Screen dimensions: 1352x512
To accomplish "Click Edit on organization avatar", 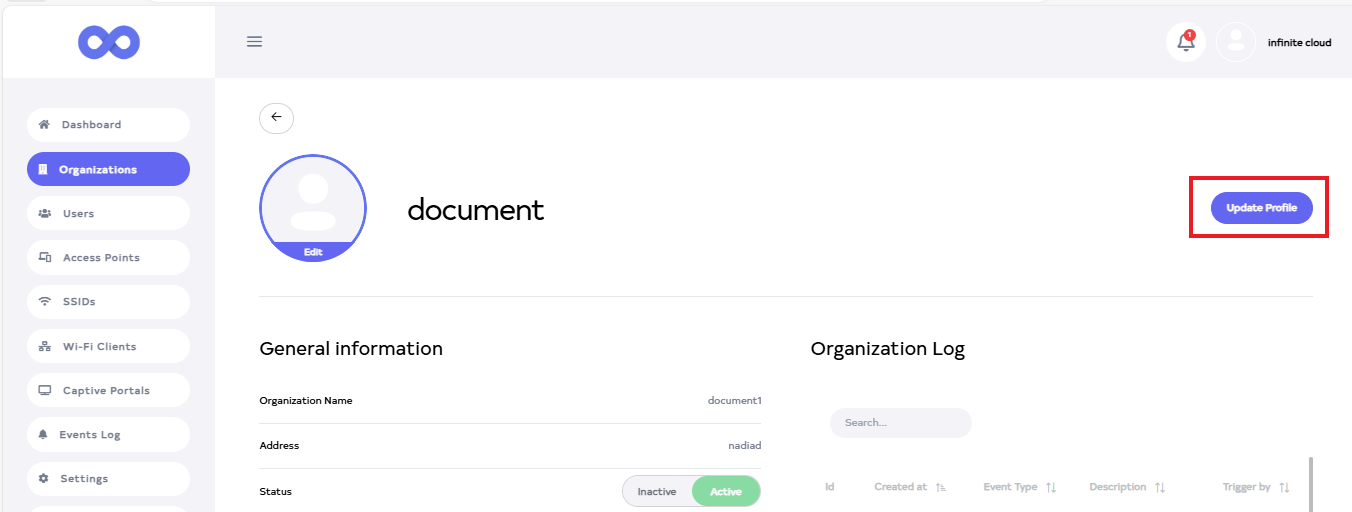I will [313, 253].
